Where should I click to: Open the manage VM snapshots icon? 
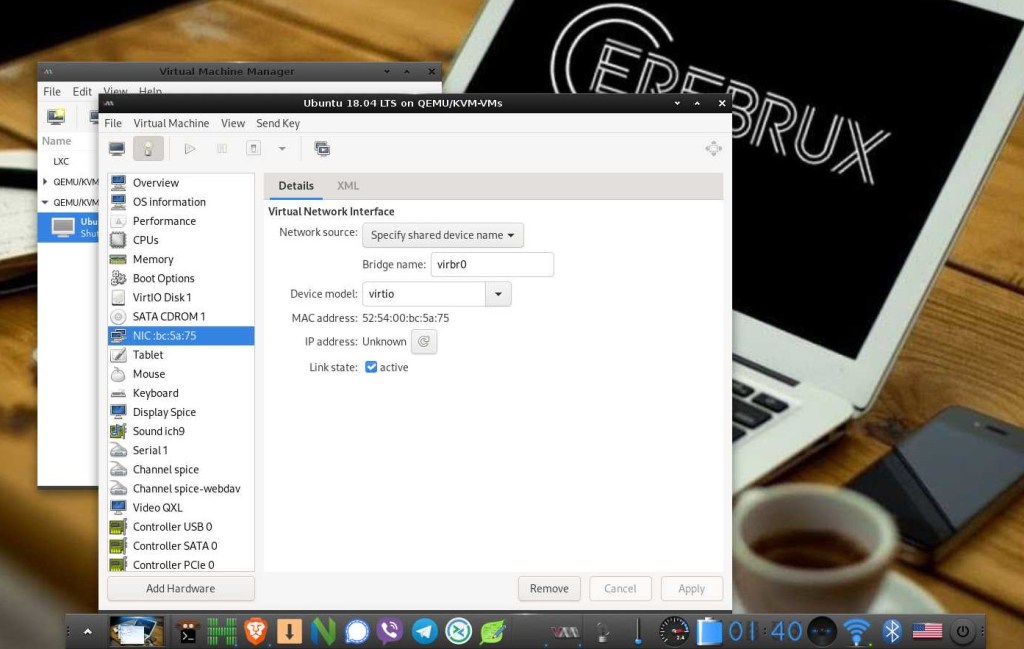(x=322, y=149)
